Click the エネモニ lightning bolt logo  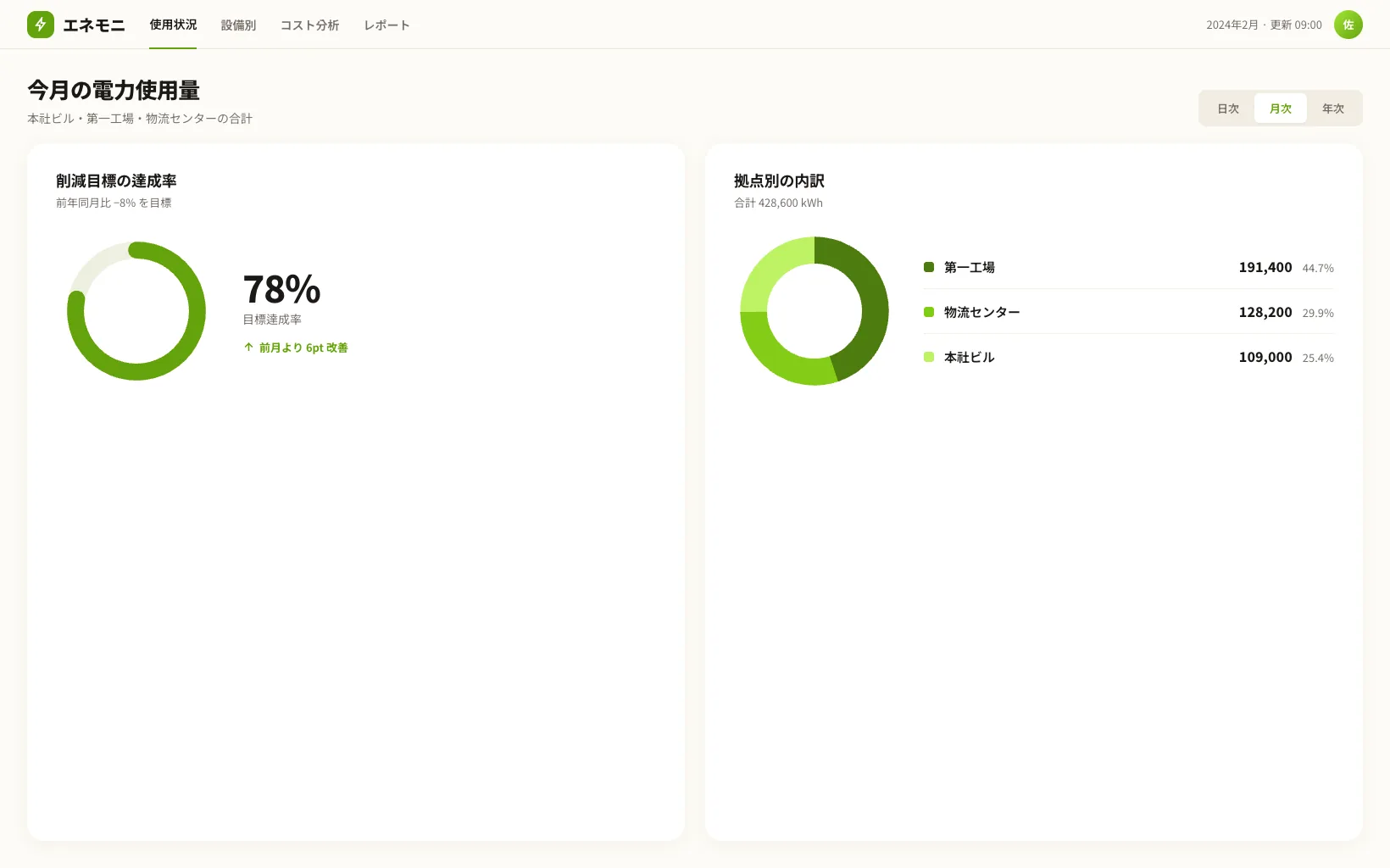41,25
